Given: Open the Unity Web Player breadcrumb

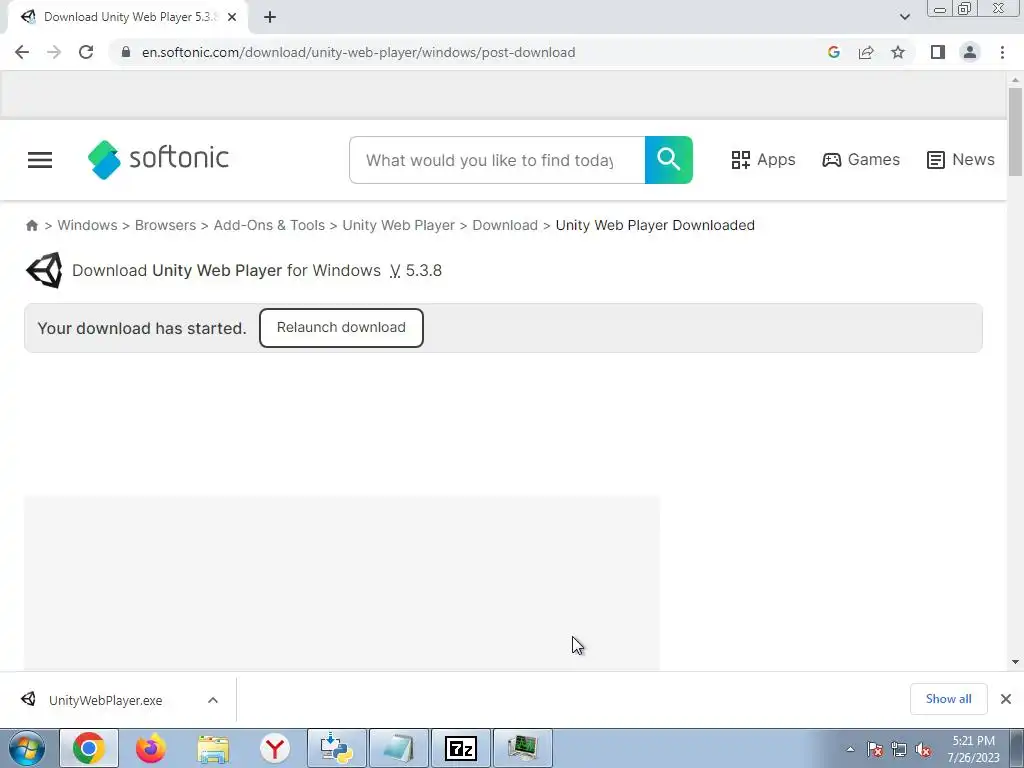Looking at the screenshot, I should pyautogui.click(x=398, y=225).
